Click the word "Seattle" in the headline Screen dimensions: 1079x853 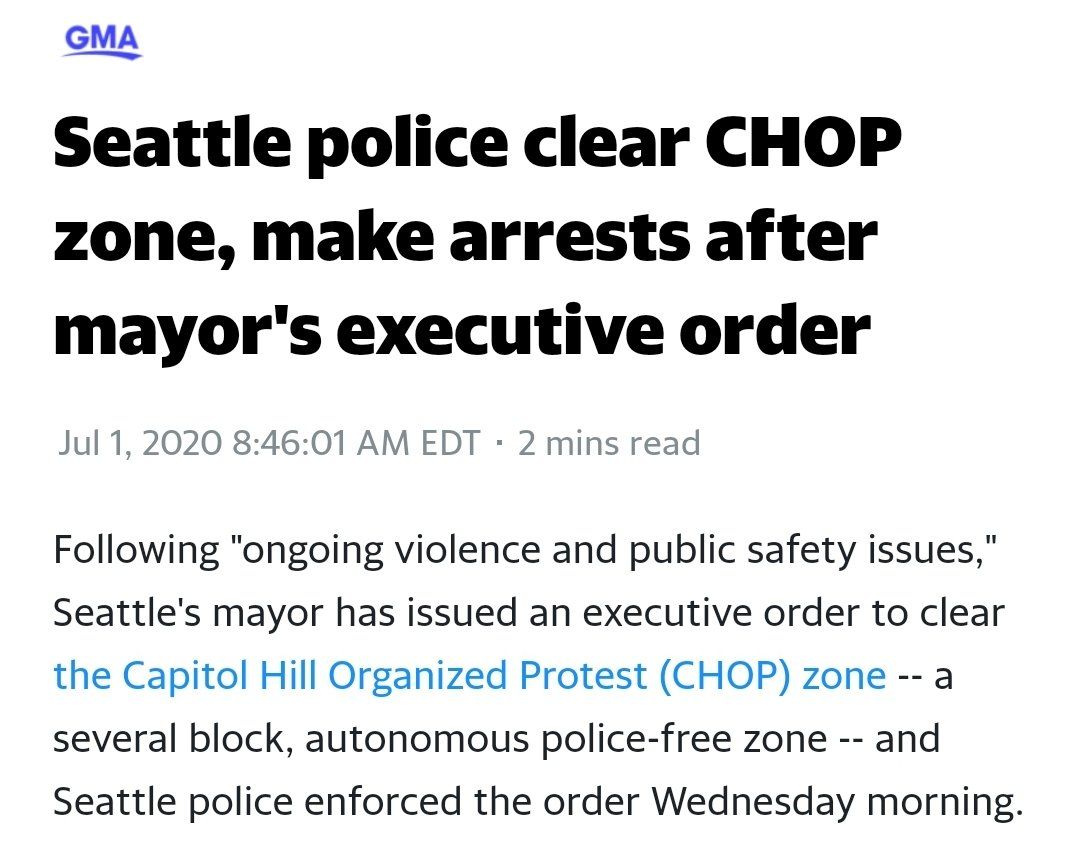click(x=169, y=145)
